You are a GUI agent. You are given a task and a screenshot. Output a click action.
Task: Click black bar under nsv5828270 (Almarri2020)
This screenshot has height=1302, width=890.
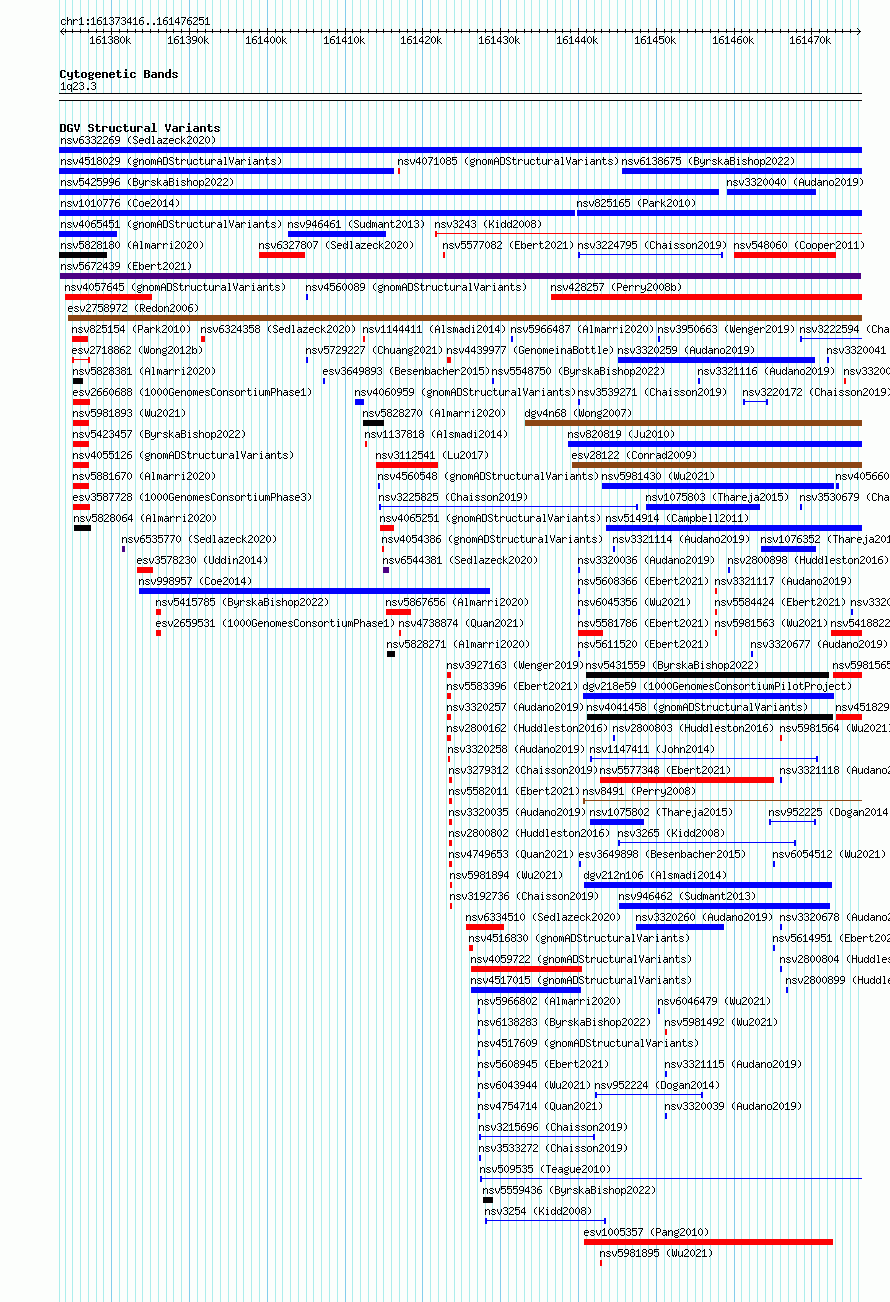(x=373, y=423)
